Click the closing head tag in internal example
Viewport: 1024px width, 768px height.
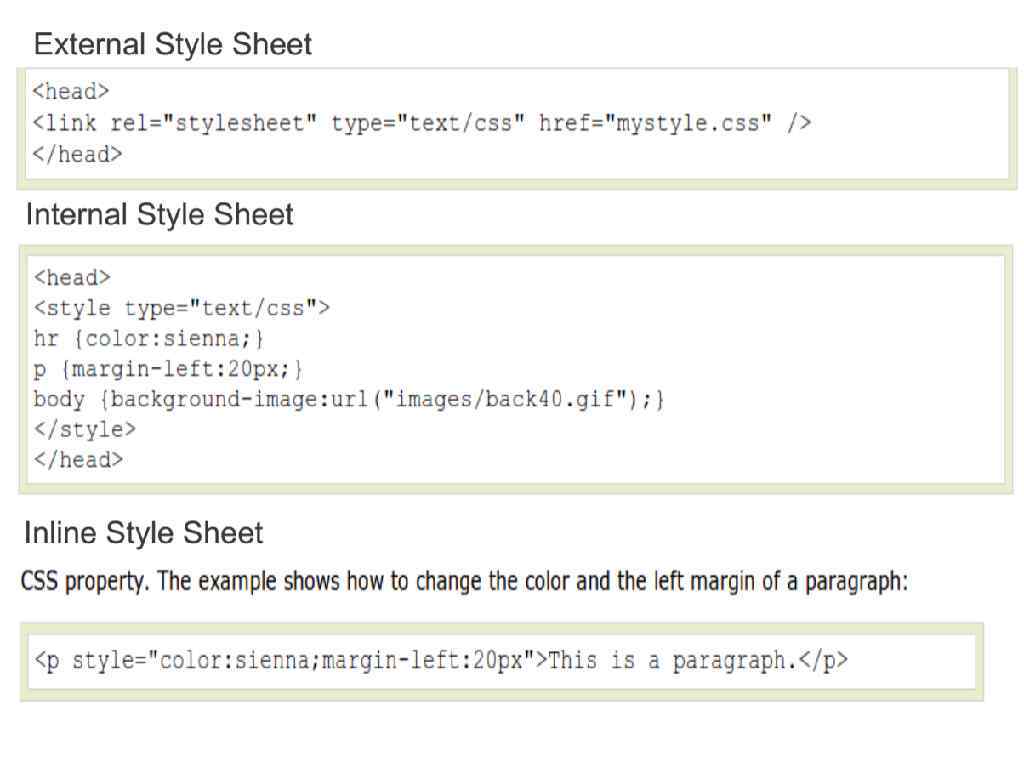[77, 460]
